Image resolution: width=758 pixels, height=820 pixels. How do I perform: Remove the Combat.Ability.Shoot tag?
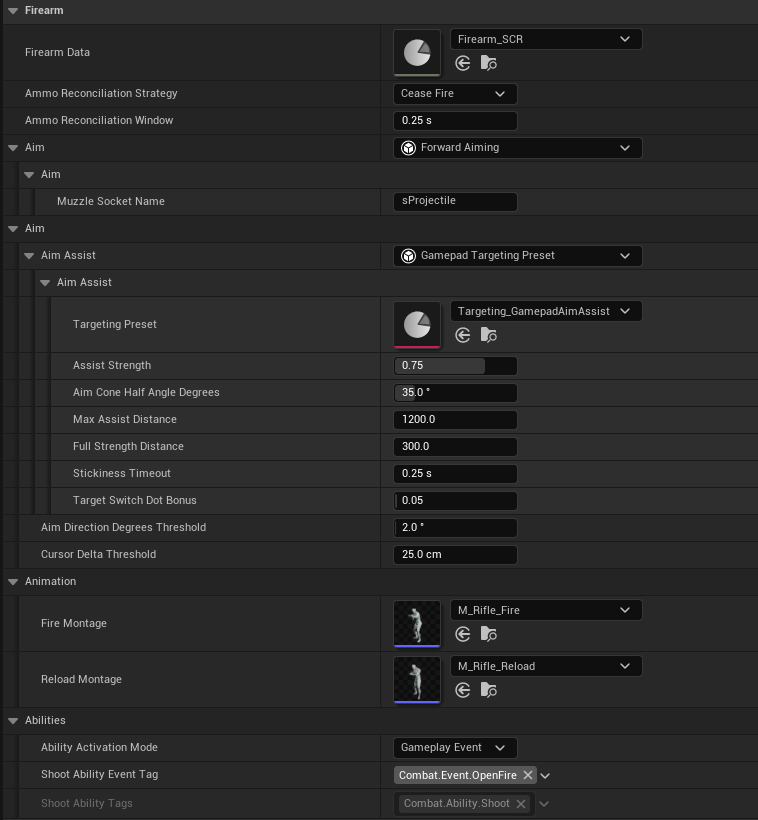point(521,804)
